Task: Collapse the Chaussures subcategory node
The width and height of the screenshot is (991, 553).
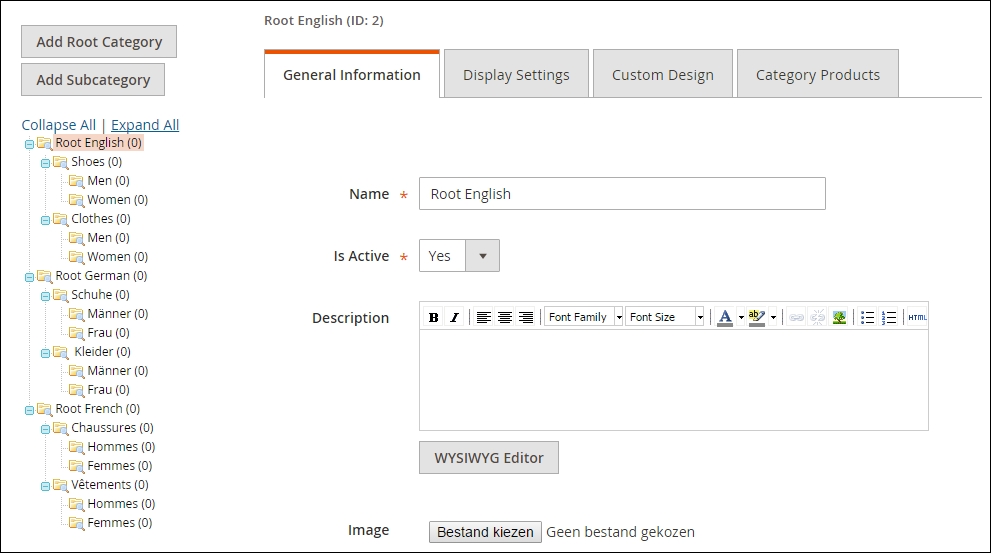Action: (x=45, y=429)
